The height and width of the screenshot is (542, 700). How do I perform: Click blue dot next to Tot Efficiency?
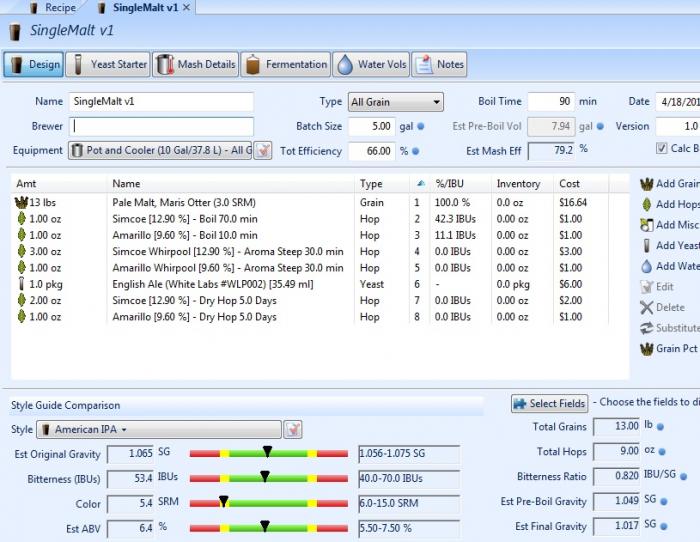[x=416, y=151]
